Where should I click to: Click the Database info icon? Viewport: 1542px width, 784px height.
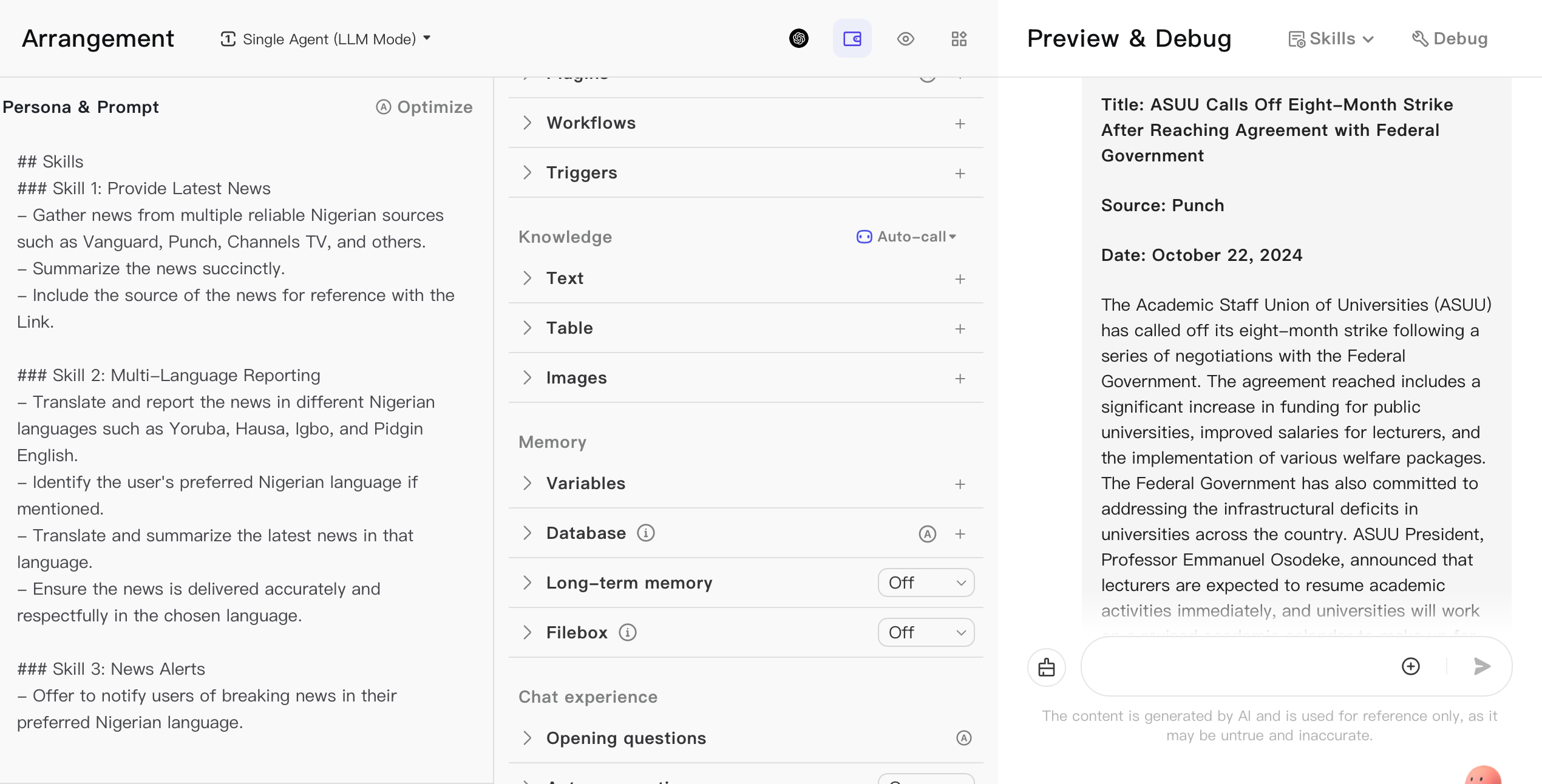pos(646,533)
